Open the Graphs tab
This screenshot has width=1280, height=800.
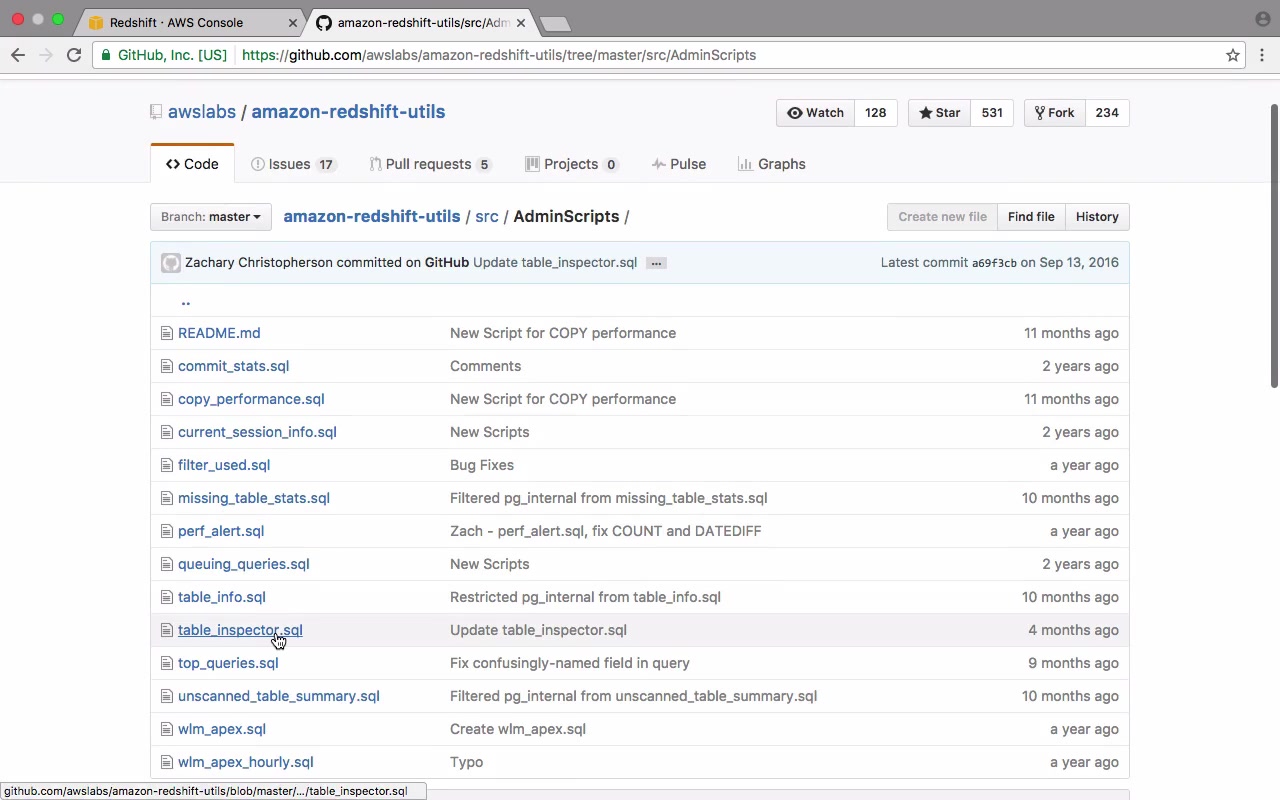point(771,164)
